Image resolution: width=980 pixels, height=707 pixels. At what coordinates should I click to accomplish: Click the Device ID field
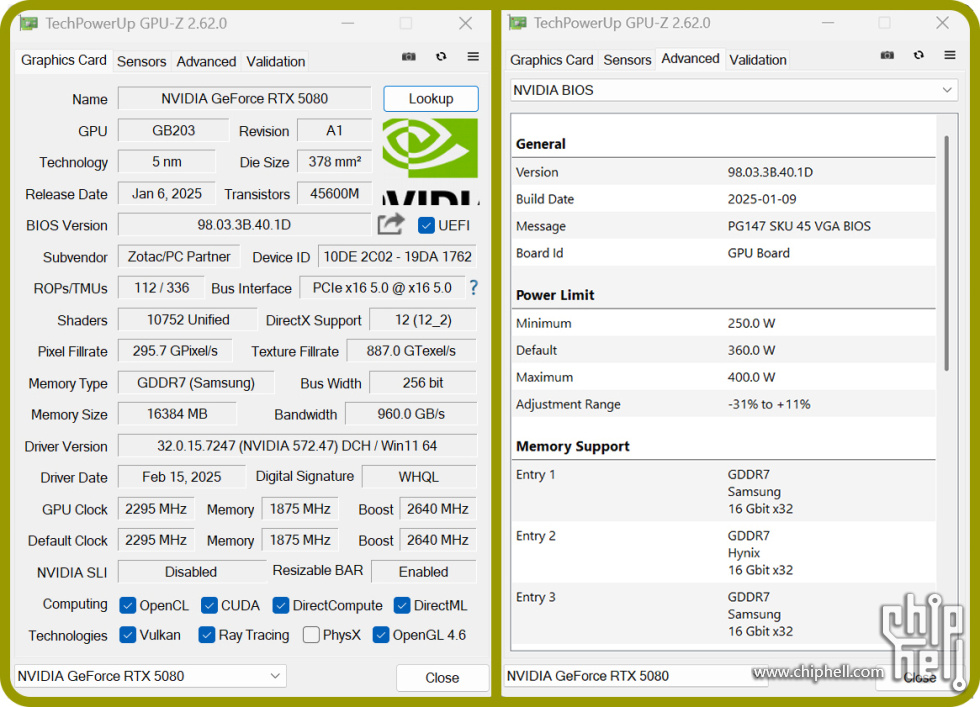click(398, 257)
